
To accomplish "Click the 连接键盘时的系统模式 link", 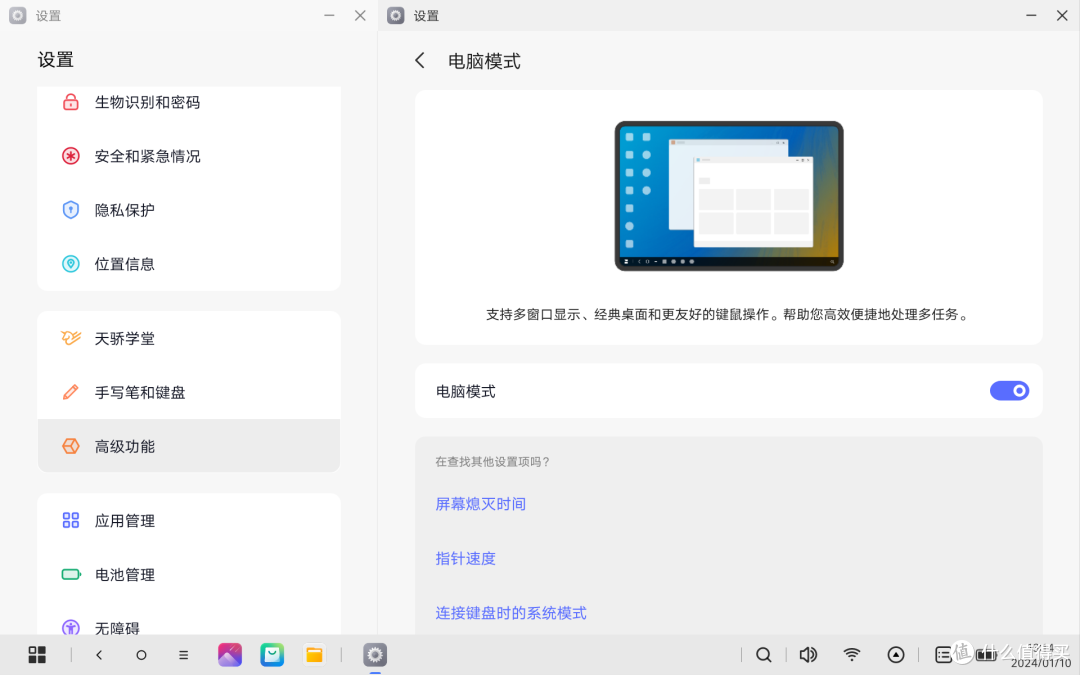I will point(510,612).
